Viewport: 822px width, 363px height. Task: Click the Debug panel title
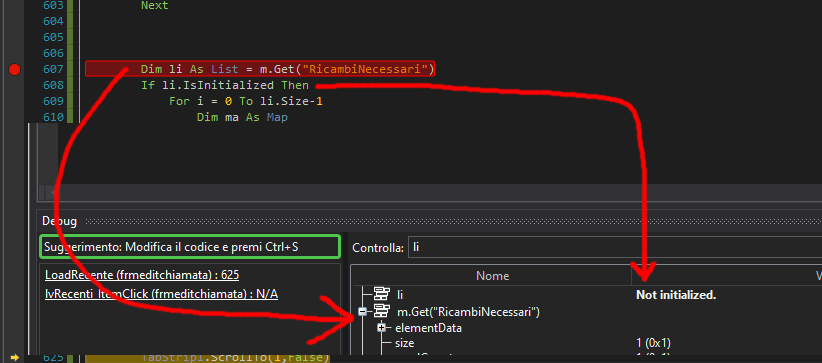click(x=59, y=221)
